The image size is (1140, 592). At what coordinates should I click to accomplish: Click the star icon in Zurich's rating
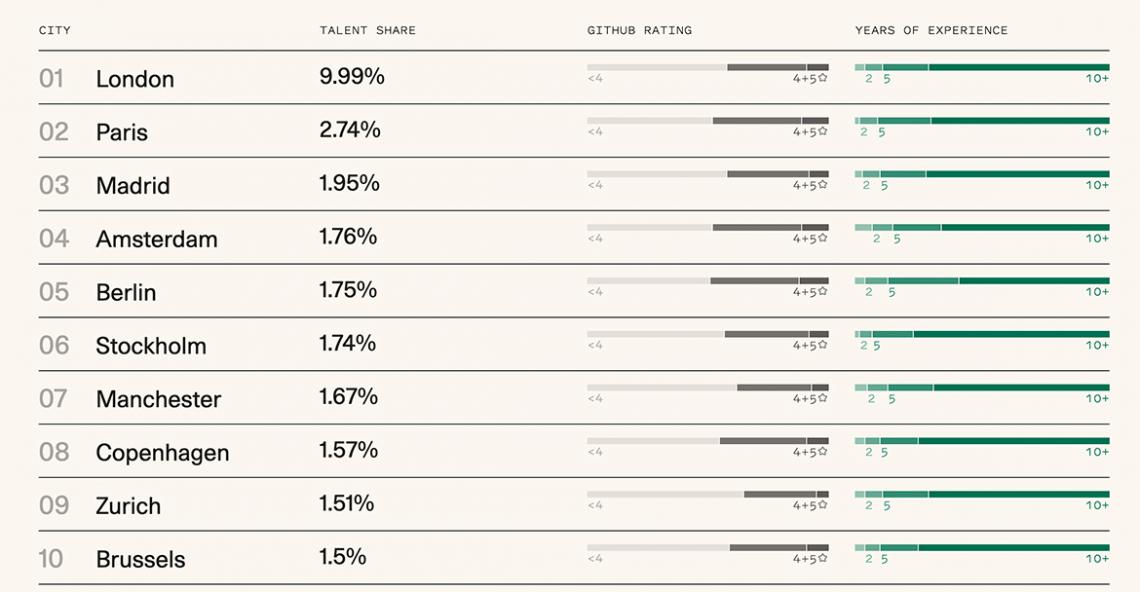[822, 505]
